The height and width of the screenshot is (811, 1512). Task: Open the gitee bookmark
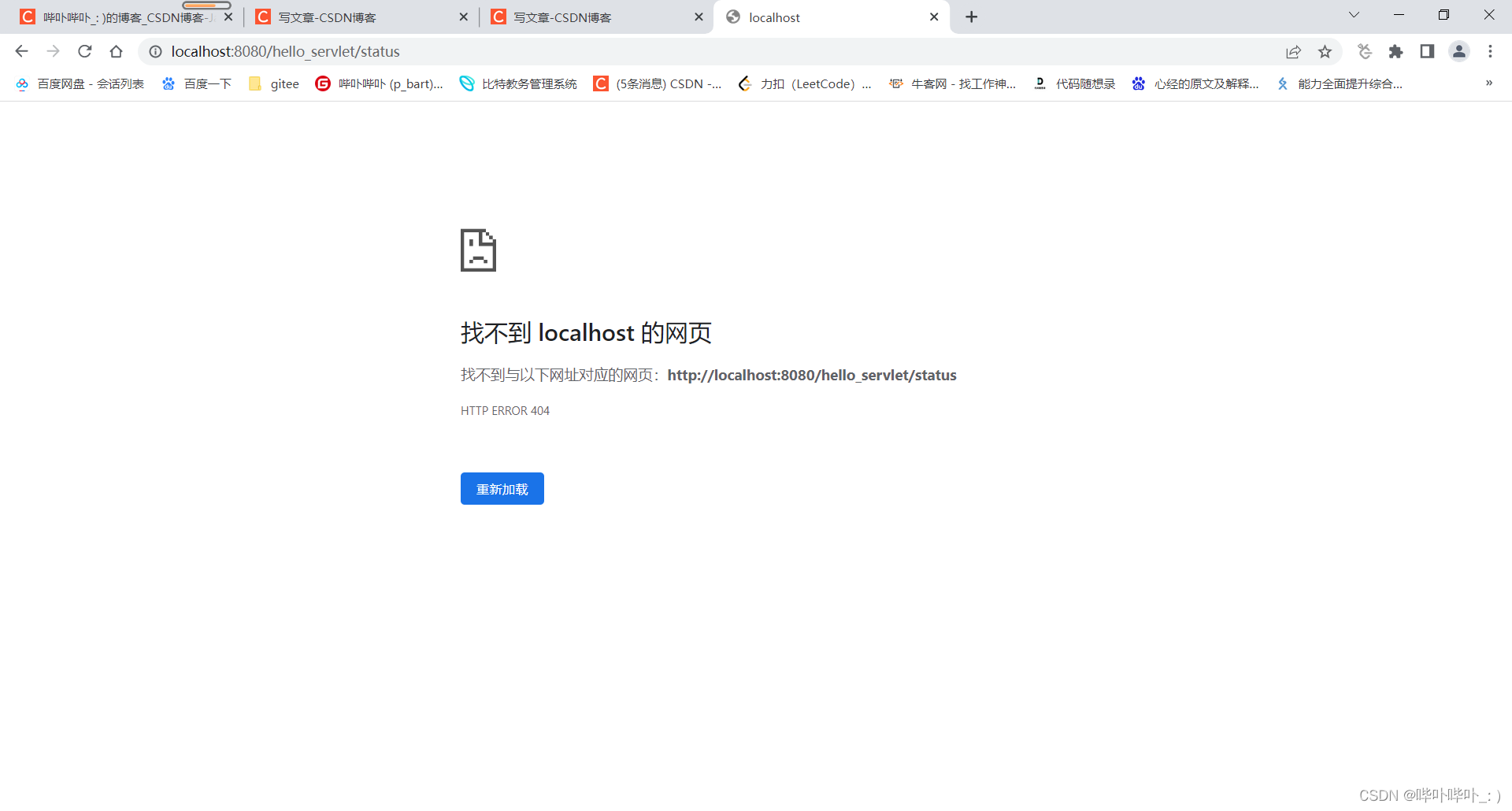[x=274, y=83]
